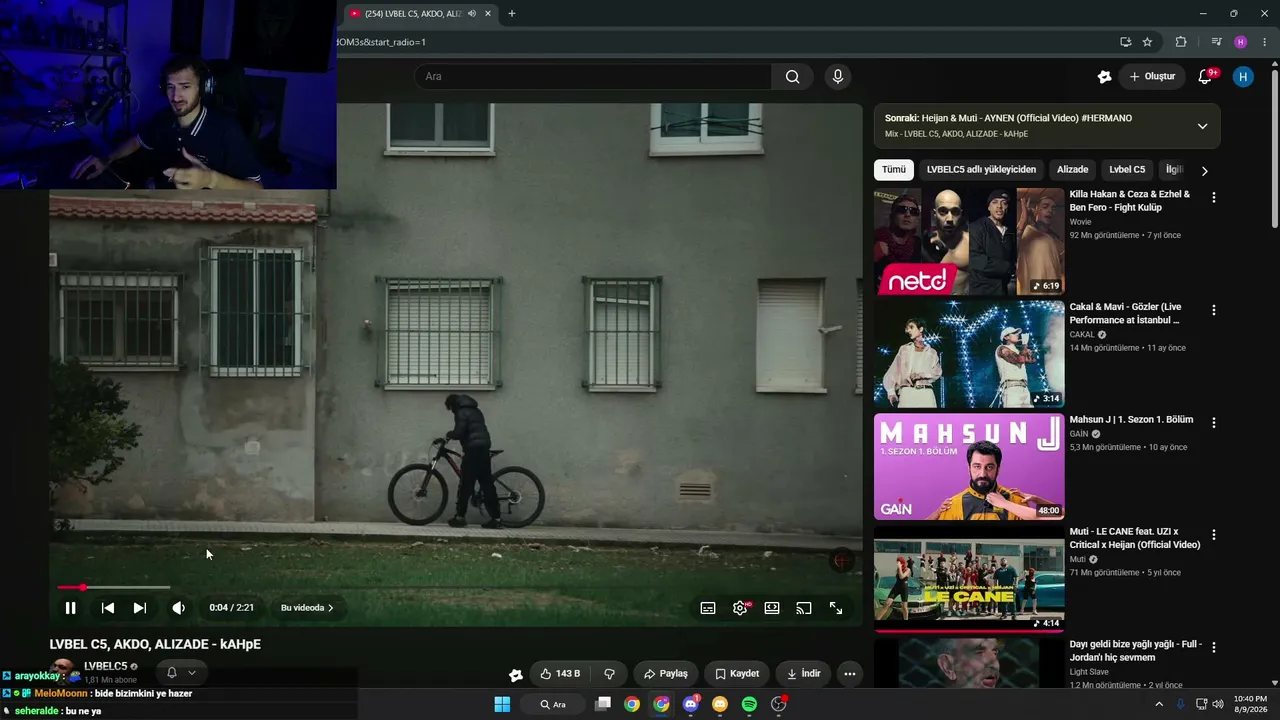Select the Alizade filter chip
The image size is (1280, 720).
pyautogui.click(x=1072, y=170)
